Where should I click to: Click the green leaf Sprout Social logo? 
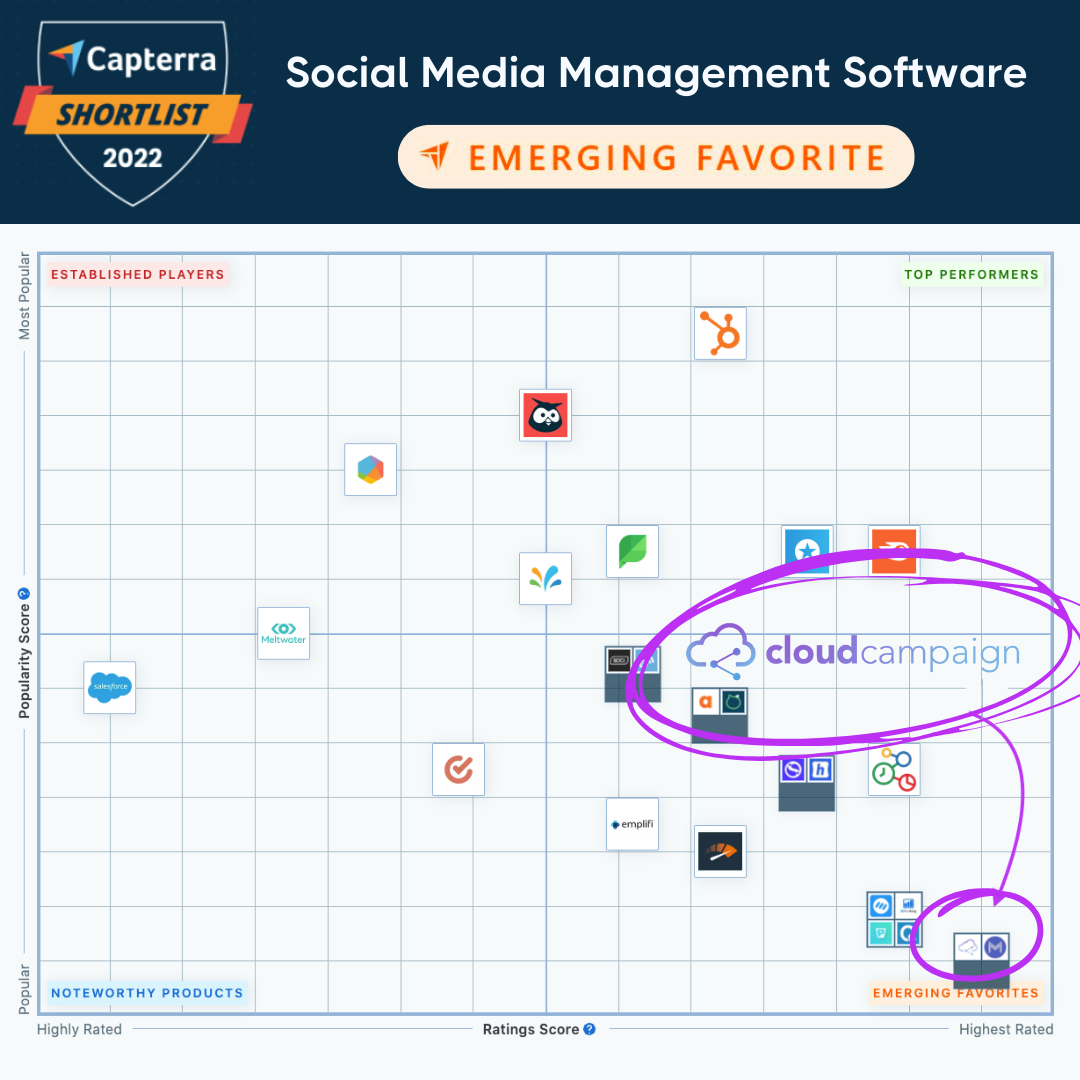click(x=632, y=551)
